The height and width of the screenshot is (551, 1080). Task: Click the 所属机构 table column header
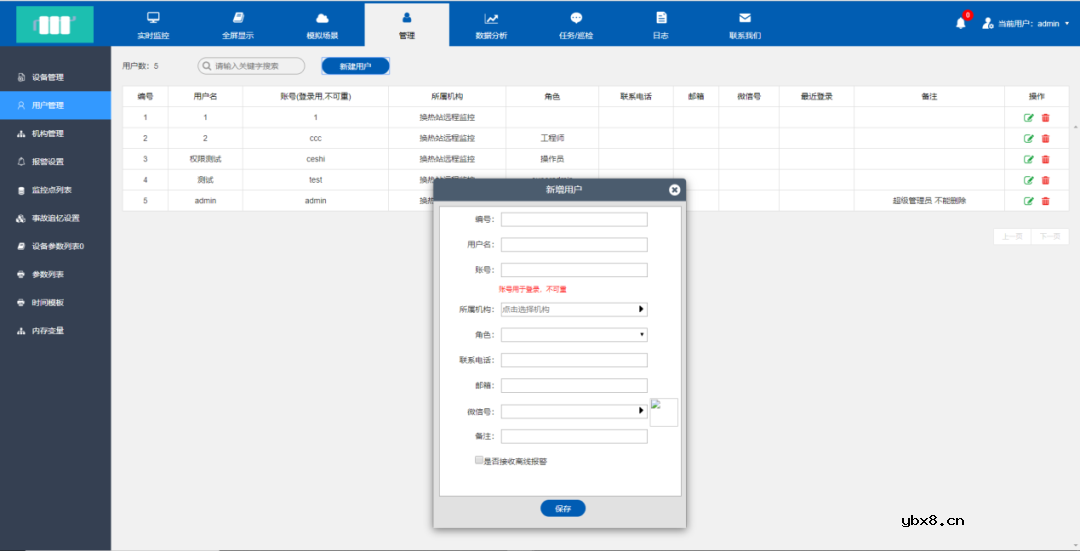[447, 96]
